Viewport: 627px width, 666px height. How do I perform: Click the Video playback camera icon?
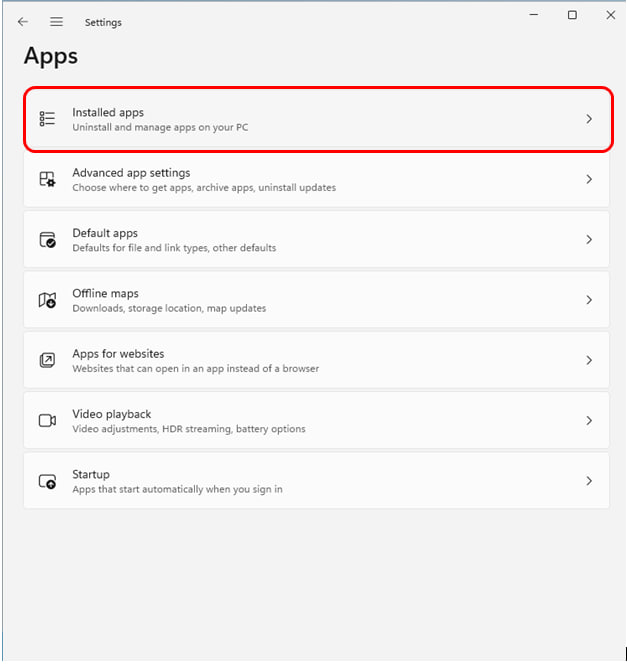click(x=47, y=420)
